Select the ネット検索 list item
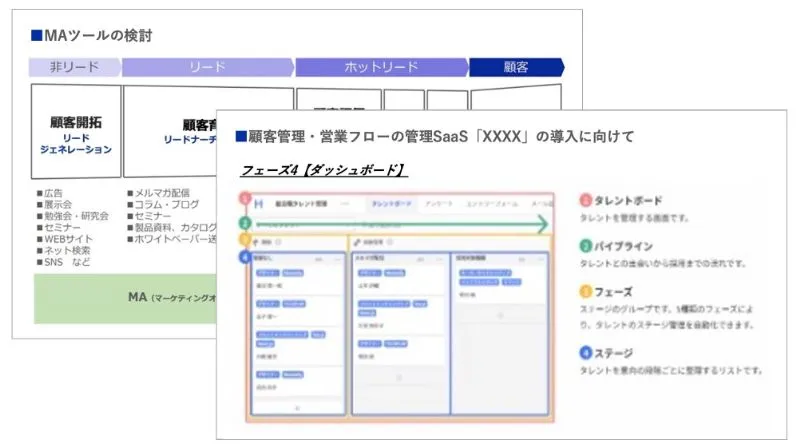This screenshot has height=448, width=800. click(63, 251)
